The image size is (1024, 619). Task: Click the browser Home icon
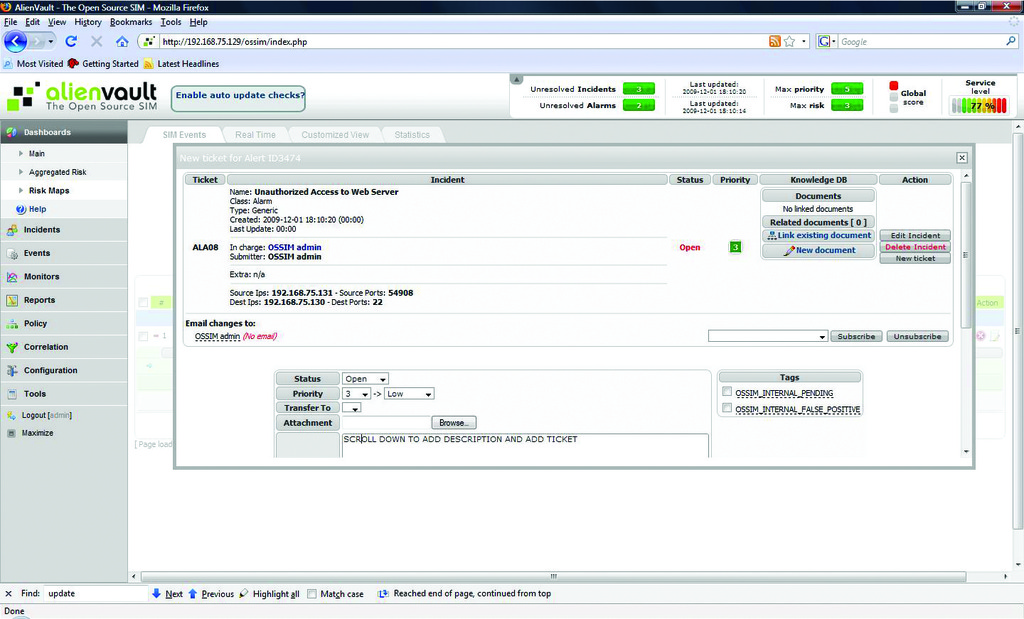[122, 42]
